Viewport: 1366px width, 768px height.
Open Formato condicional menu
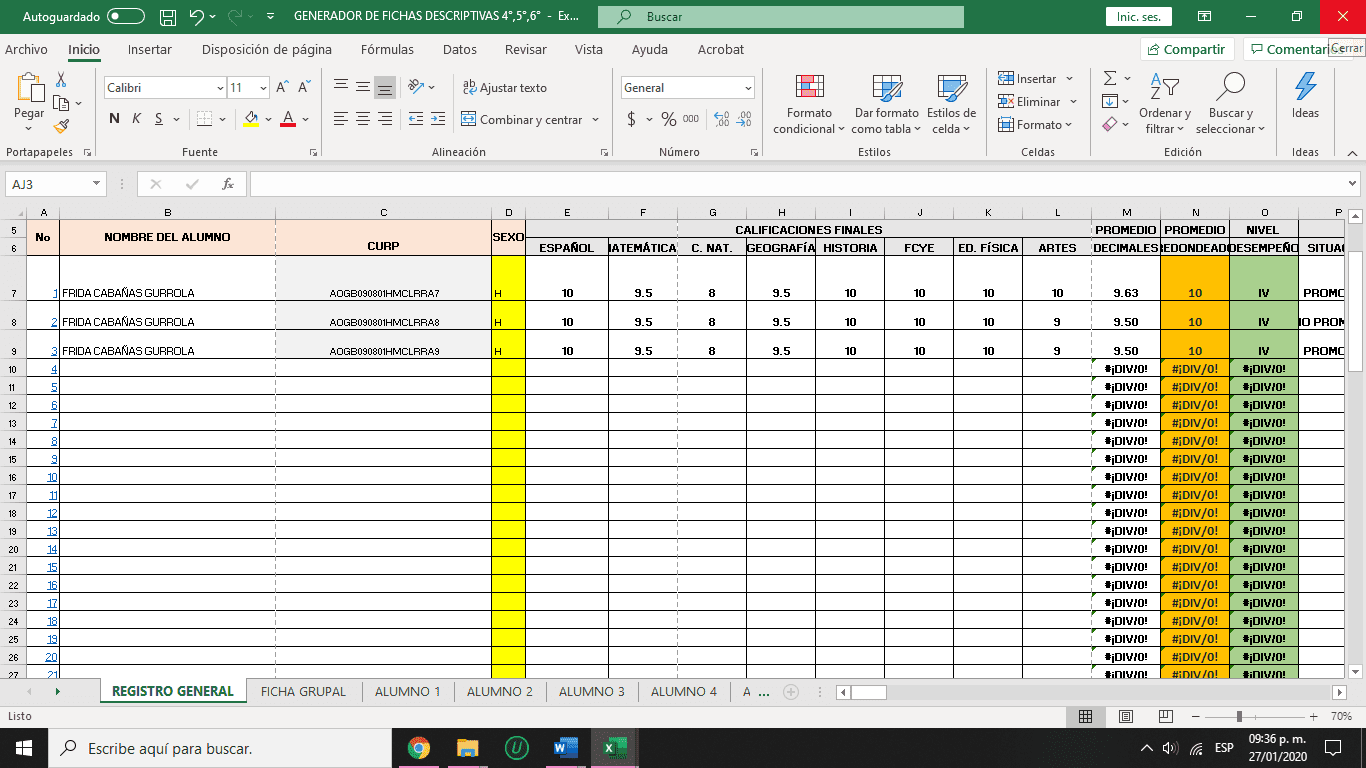809,104
